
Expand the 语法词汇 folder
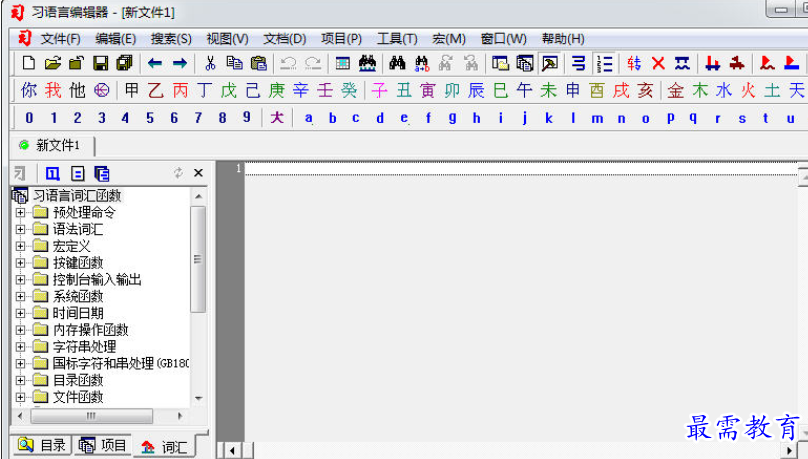click(x=20, y=229)
